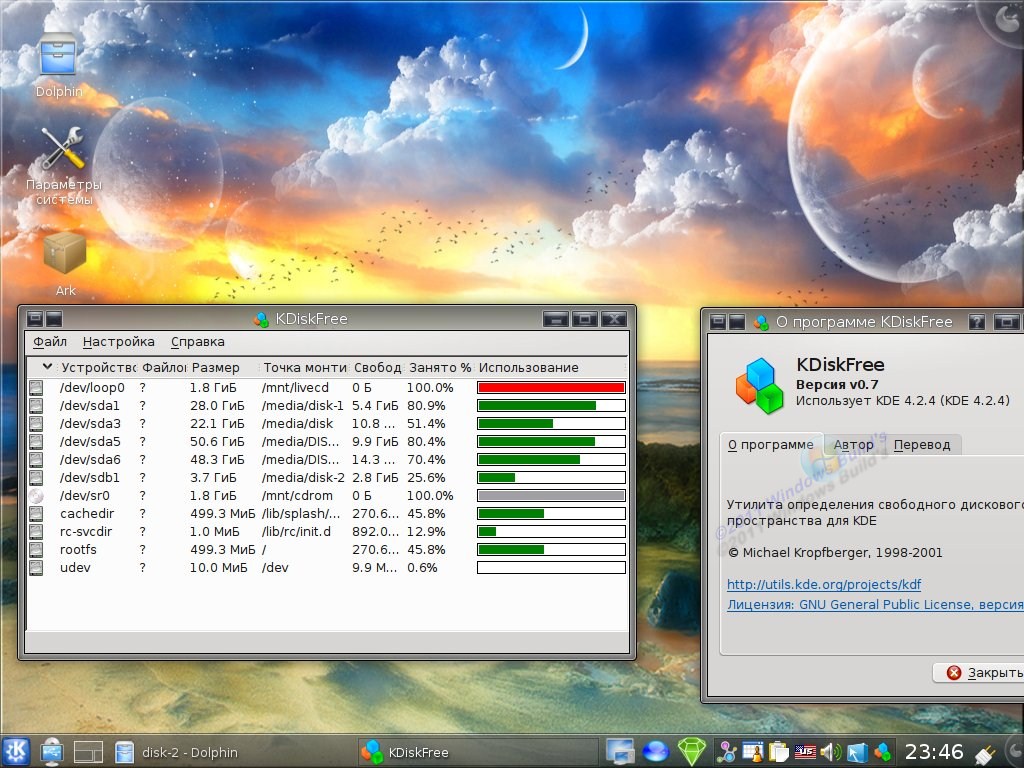This screenshot has width=1024, height=768.
Task: Click the show desktop icon in taskbar
Action: (x=52, y=752)
